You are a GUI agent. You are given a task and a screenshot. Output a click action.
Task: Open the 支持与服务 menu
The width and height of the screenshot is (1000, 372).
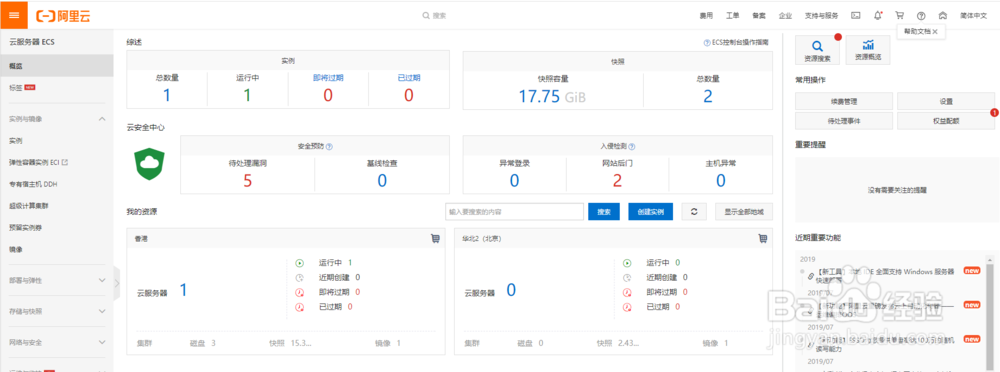tap(821, 15)
